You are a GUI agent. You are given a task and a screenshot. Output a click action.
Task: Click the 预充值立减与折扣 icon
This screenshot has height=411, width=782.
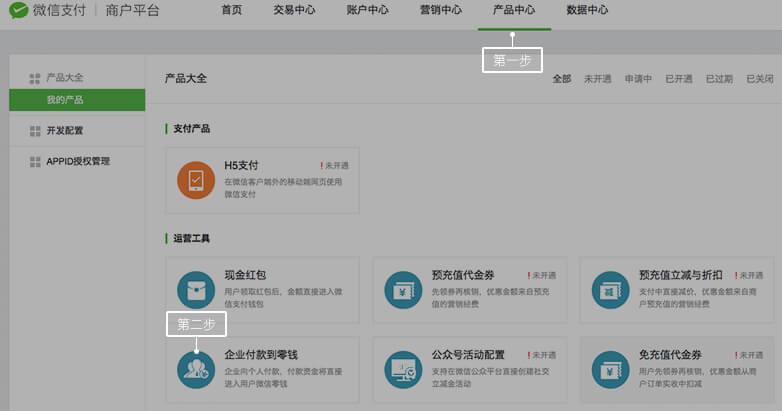click(610, 289)
